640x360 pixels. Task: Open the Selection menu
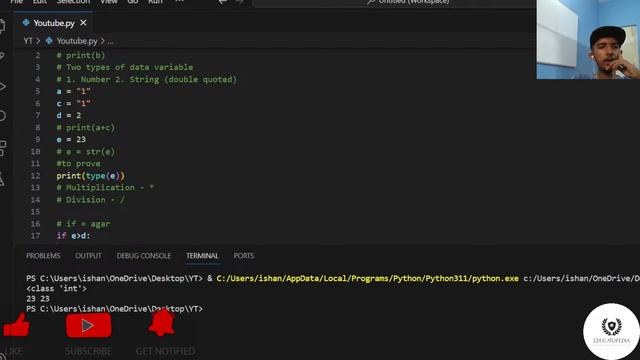pyautogui.click(x=73, y=2)
